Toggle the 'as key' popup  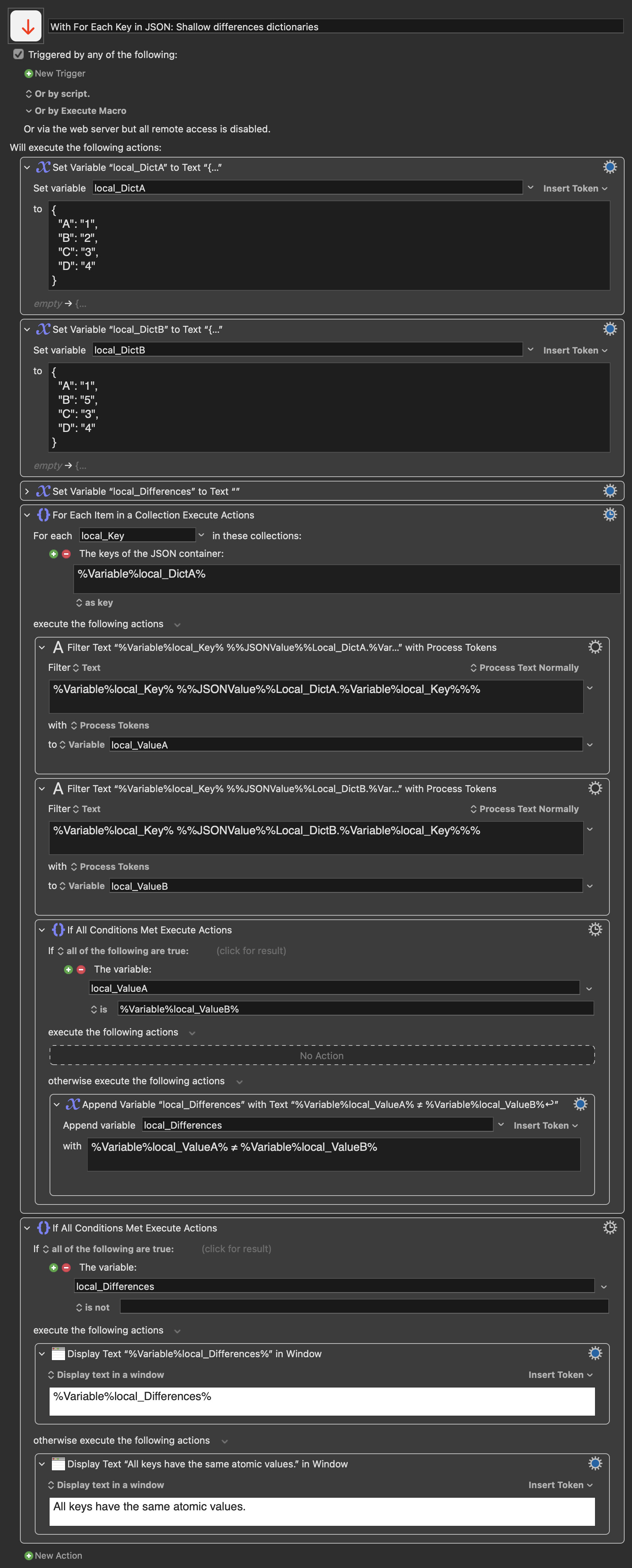tap(94, 603)
